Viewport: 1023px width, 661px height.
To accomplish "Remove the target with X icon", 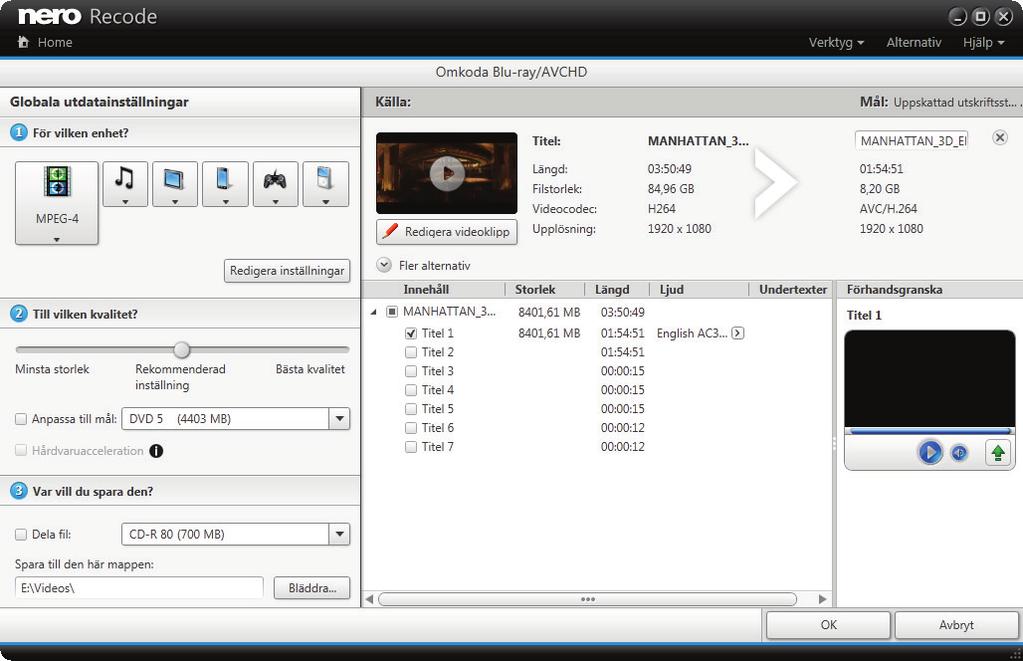I will tap(1000, 138).
